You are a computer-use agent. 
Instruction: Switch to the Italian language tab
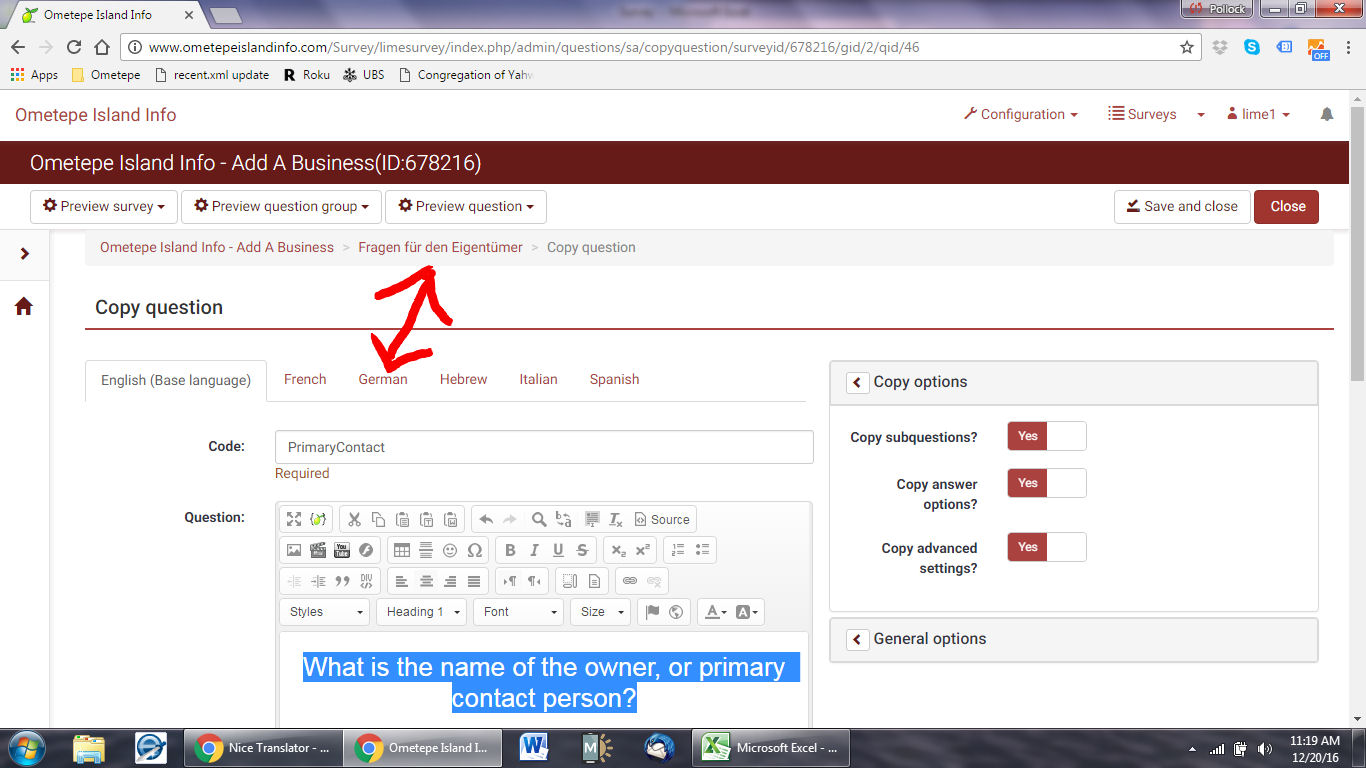click(538, 380)
